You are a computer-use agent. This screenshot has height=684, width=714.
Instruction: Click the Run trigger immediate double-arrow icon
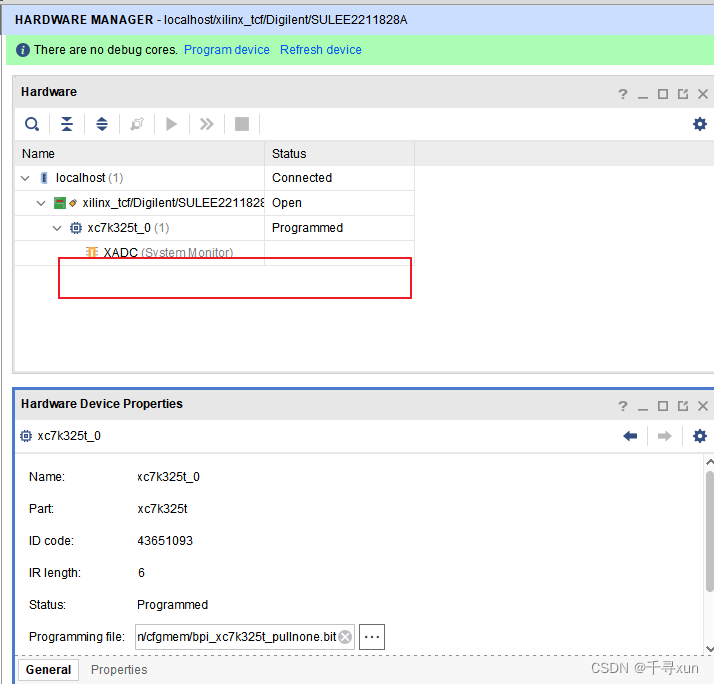coord(207,124)
